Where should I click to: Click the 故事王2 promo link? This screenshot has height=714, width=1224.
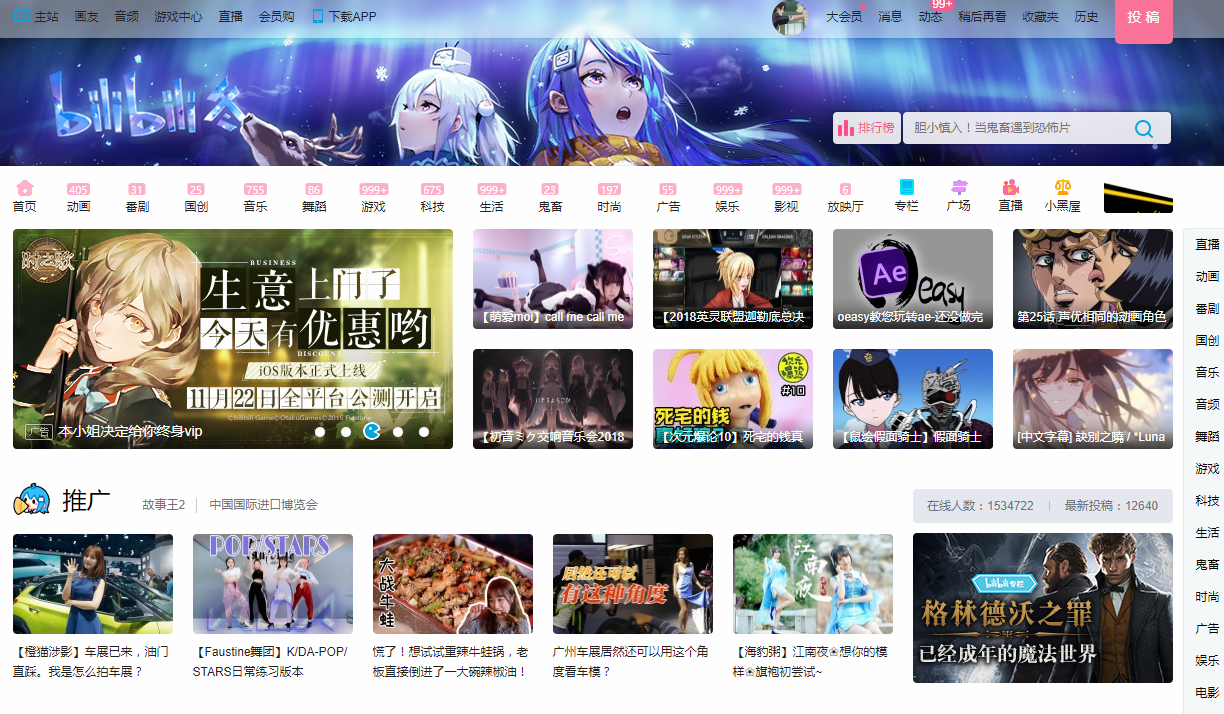coord(163,505)
